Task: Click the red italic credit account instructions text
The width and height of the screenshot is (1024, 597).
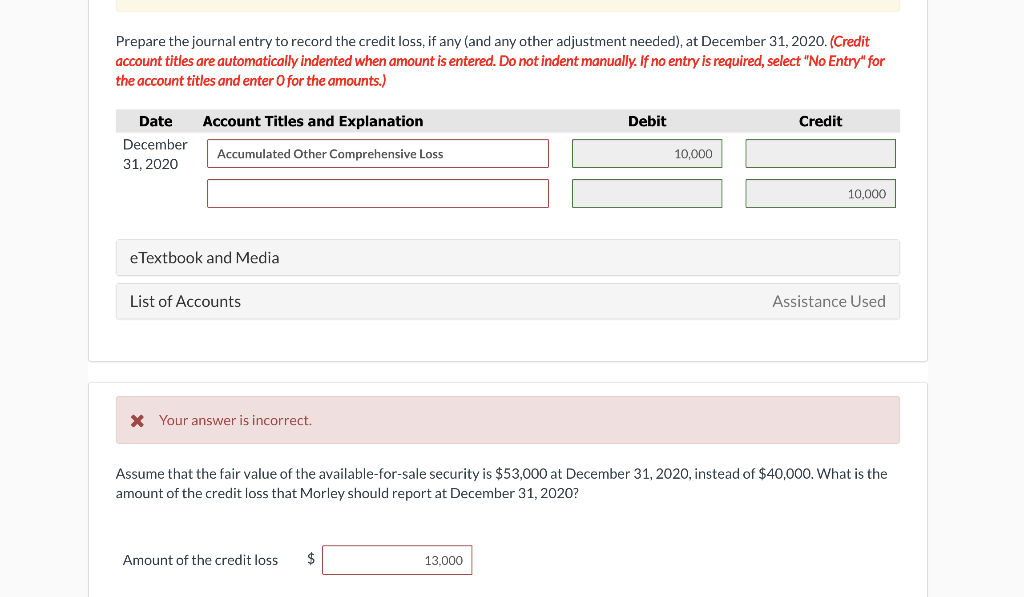Action: tap(500, 61)
